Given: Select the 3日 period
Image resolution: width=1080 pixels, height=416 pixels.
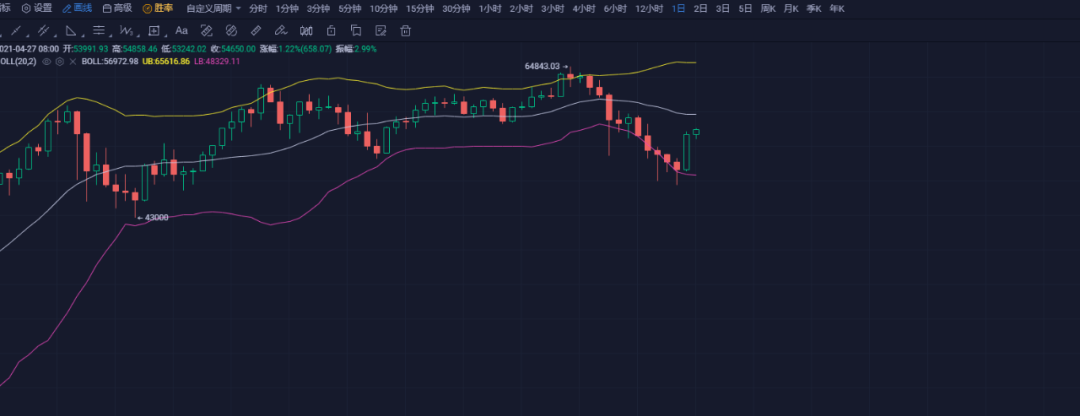Looking at the screenshot, I should pyautogui.click(x=723, y=8).
